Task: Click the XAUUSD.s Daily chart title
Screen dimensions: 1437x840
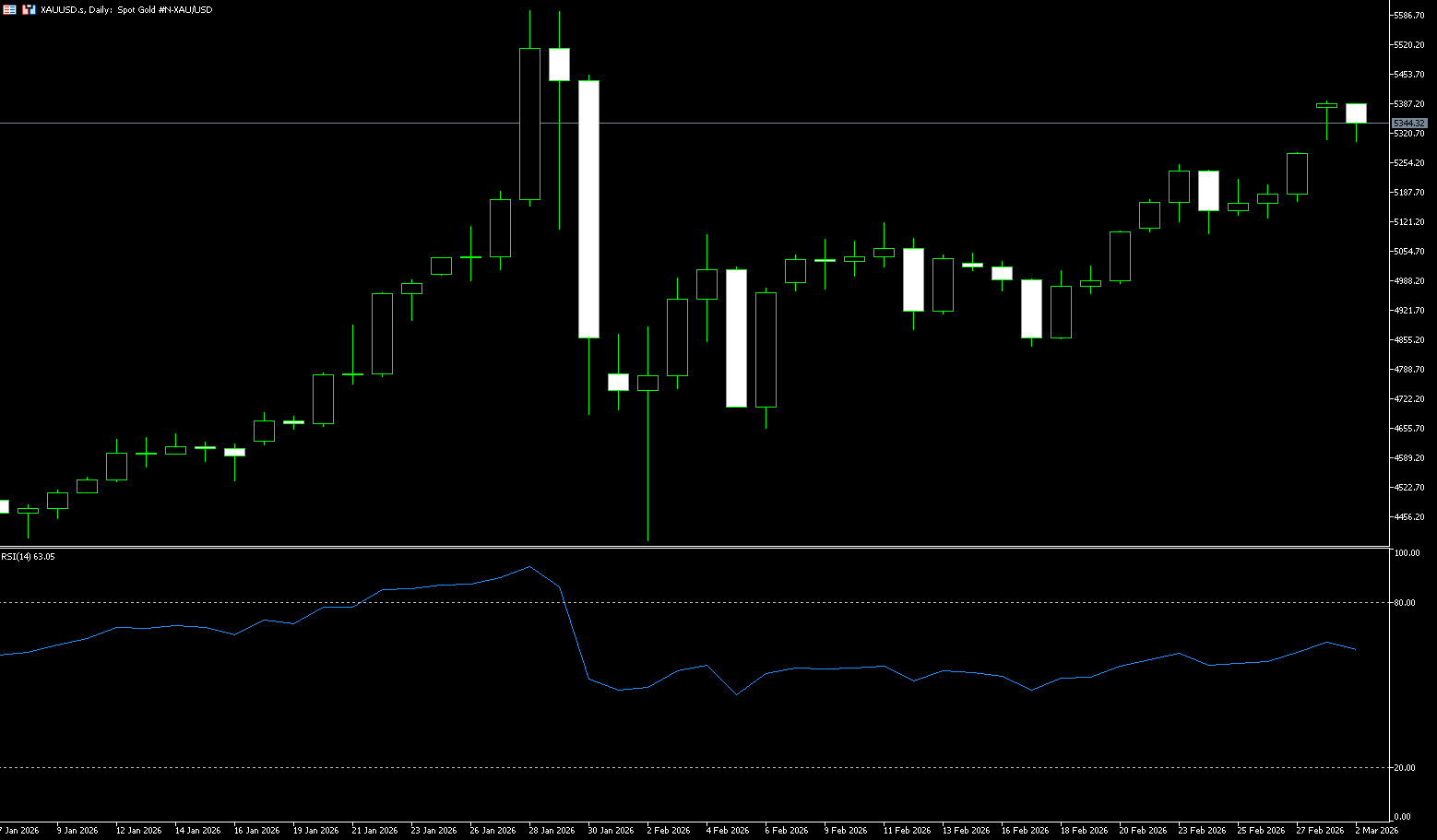Action: pyautogui.click(x=126, y=9)
